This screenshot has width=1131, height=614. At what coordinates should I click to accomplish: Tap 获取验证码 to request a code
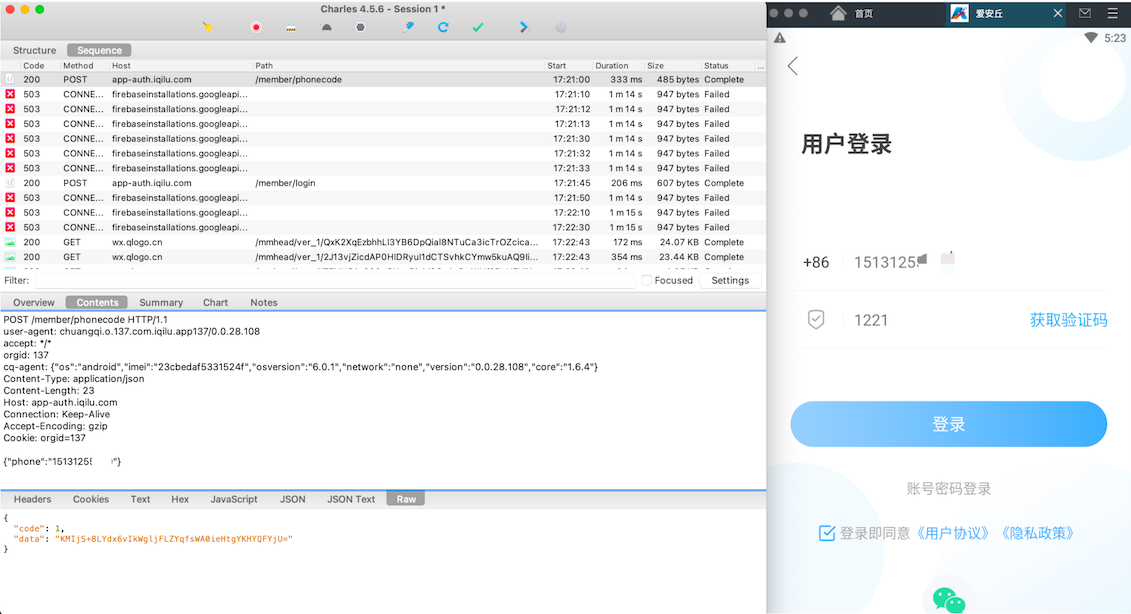[1068, 320]
